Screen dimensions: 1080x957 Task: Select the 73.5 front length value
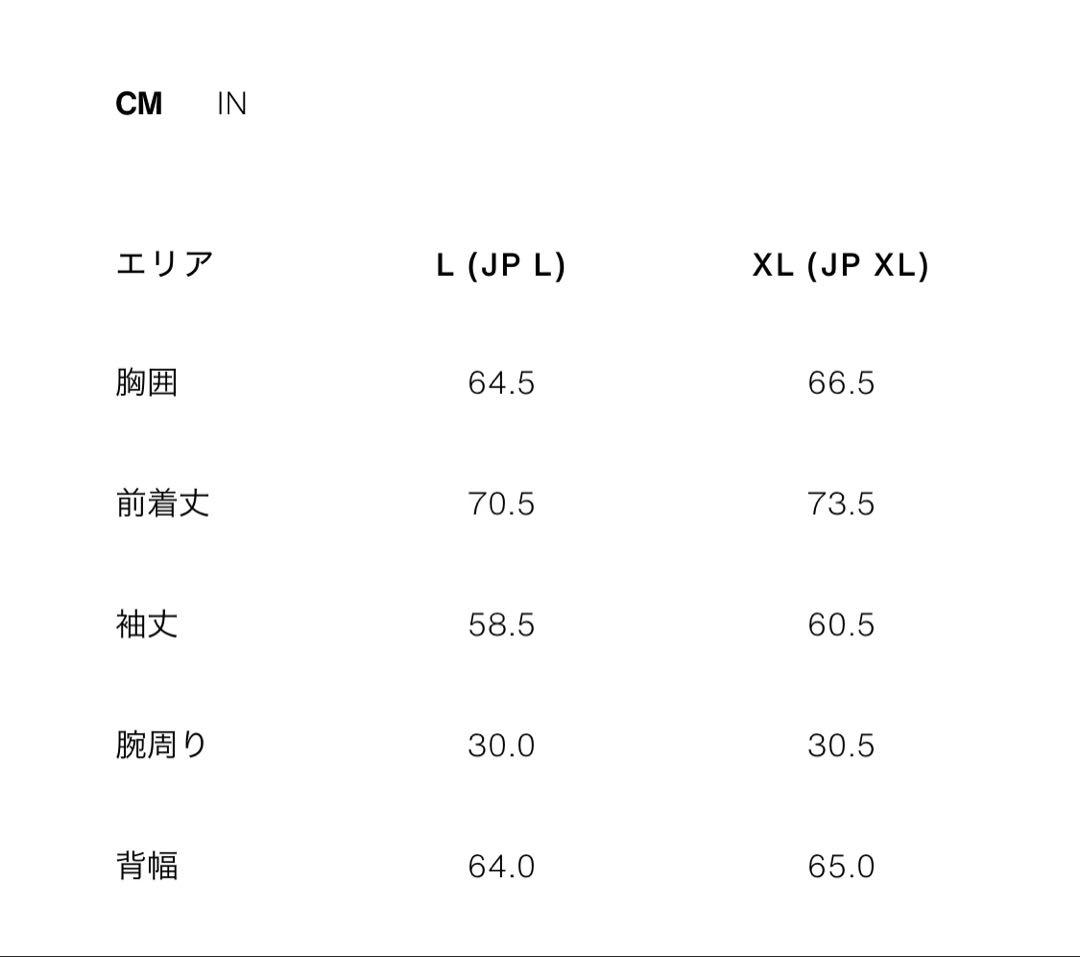pyautogui.click(x=841, y=504)
